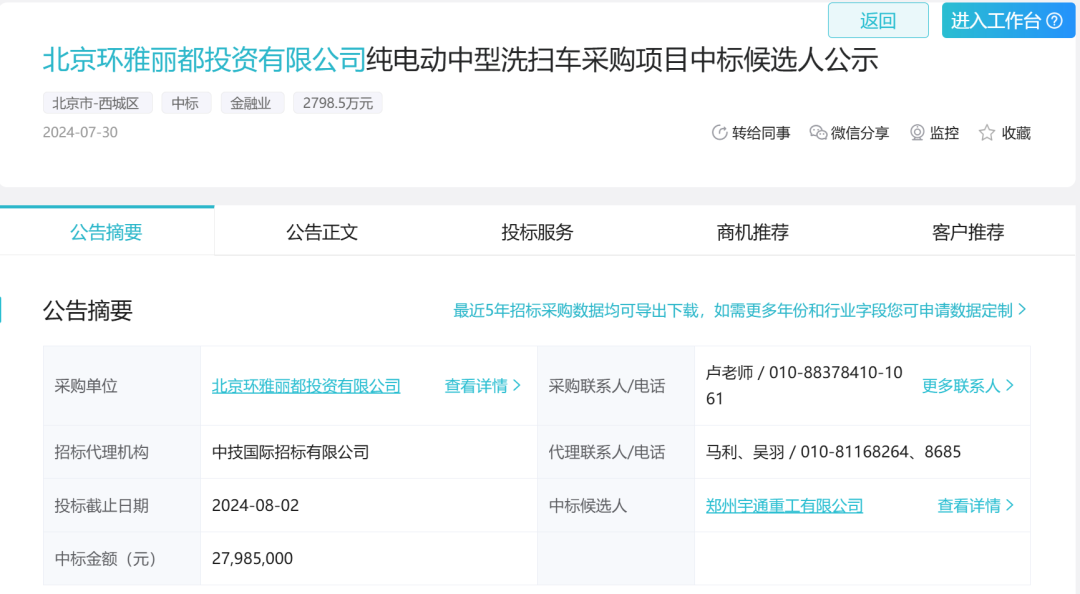Open the 郑州宇通重工有限公司 link

click(x=785, y=506)
